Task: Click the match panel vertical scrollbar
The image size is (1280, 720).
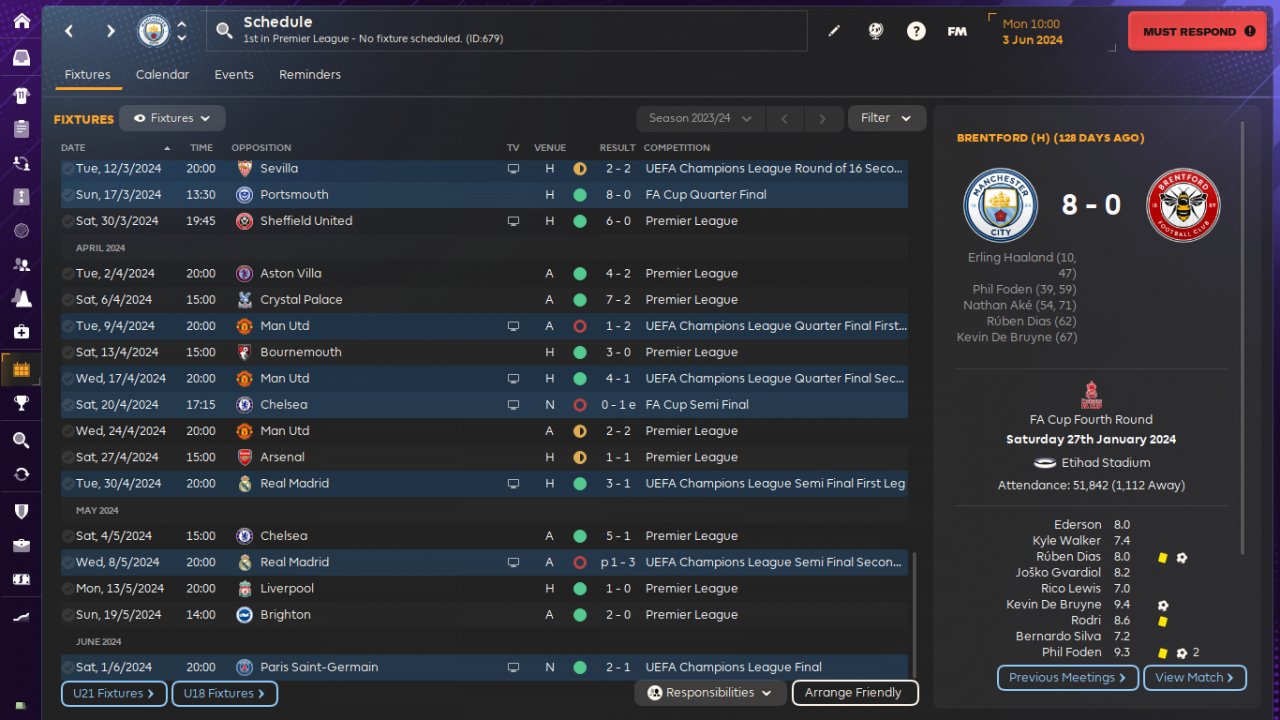Action: [x=1244, y=337]
